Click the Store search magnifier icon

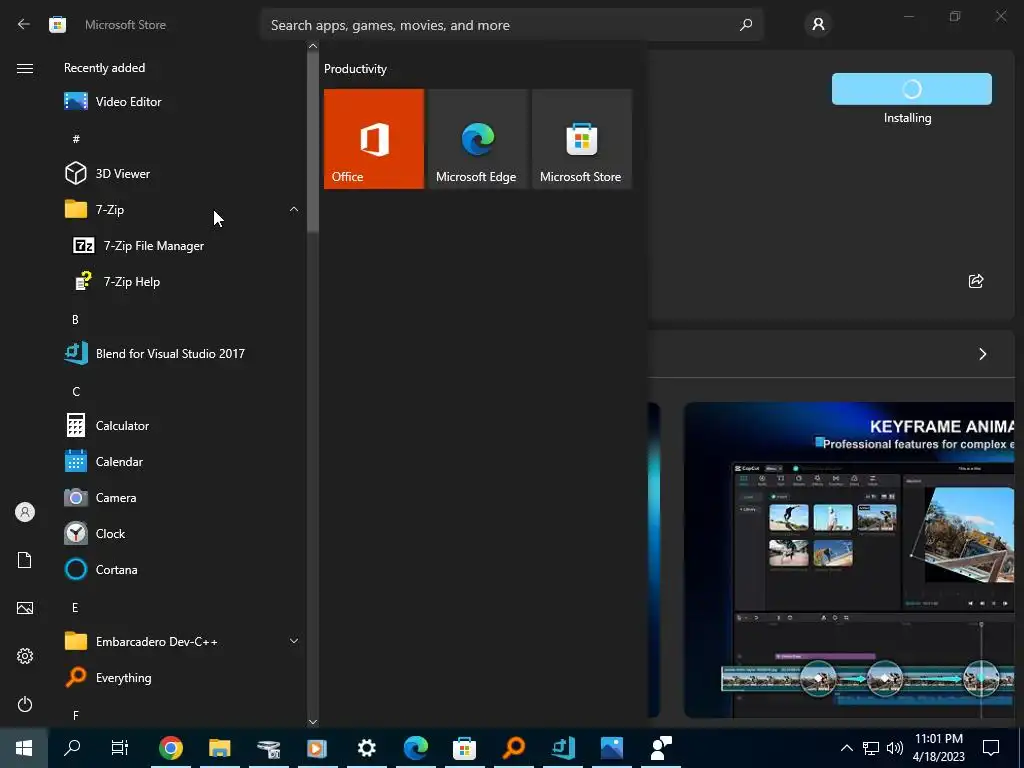(x=746, y=25)
